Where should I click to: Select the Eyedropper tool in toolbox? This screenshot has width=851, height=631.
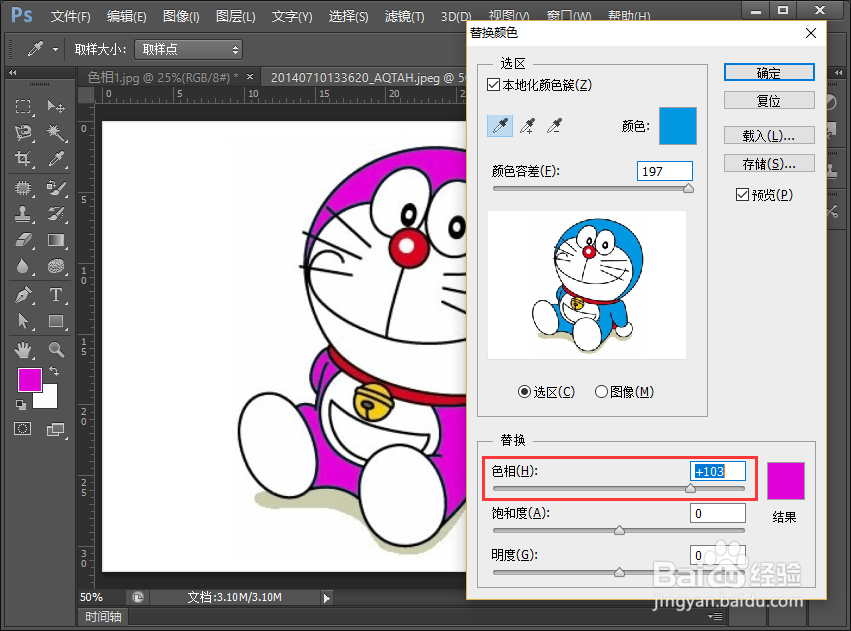point(55,158)
